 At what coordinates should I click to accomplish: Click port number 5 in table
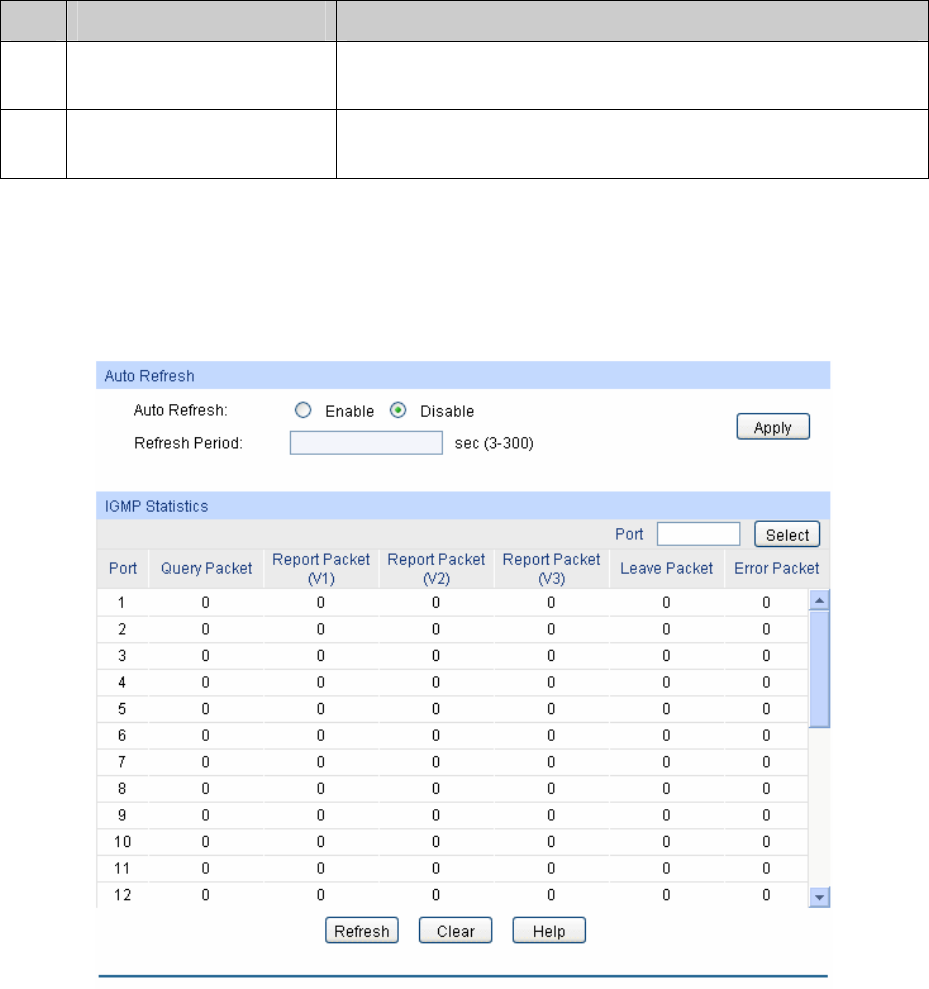[122, 709]
